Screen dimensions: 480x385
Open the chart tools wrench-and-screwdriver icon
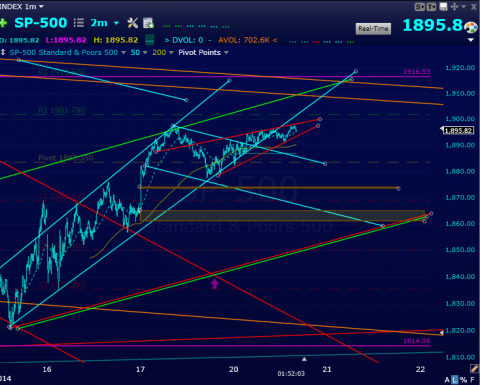pos(132,23)
